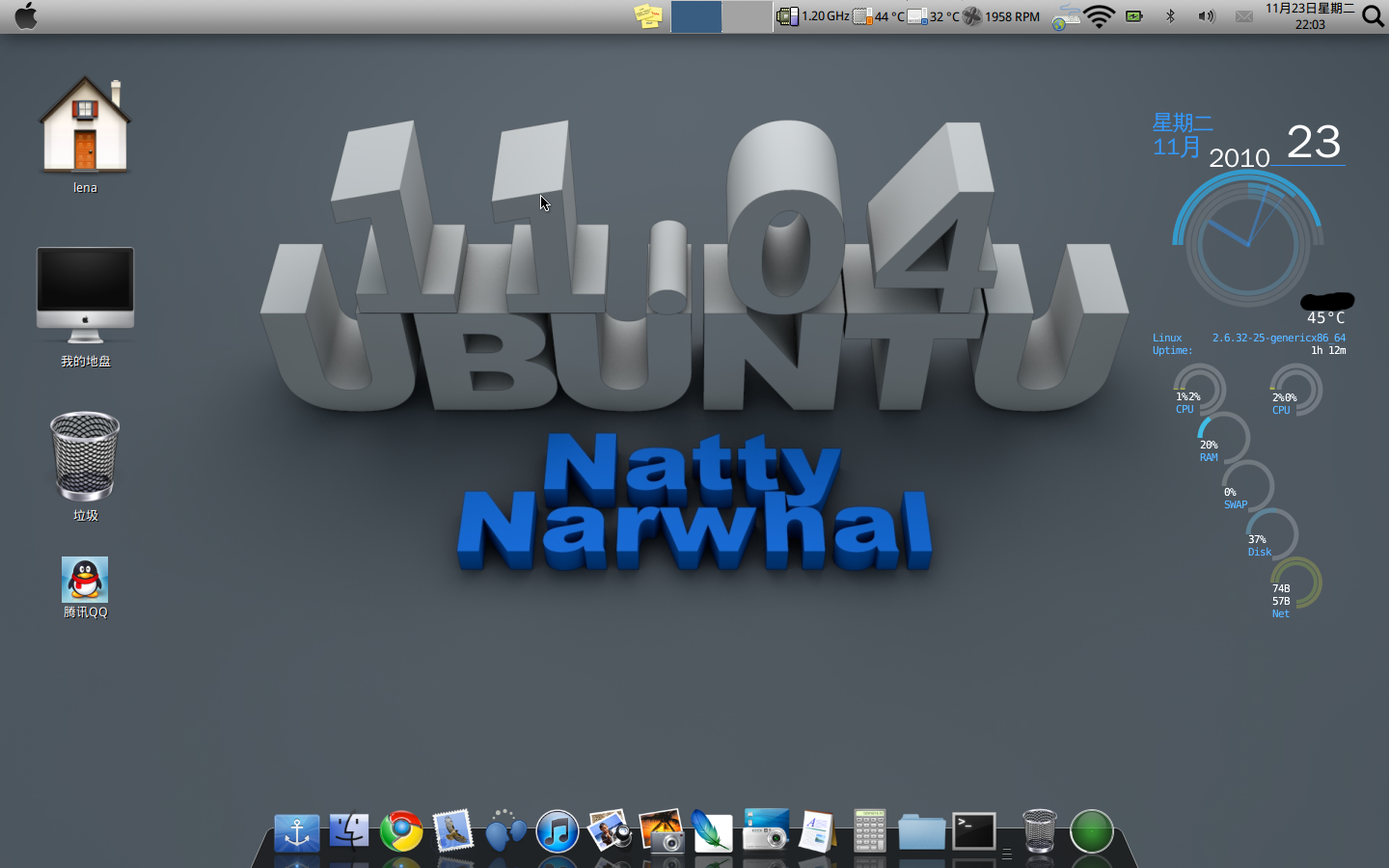Click the large date number 23
This screenshot has width=1389, height=868.
tap(1314, 142)
